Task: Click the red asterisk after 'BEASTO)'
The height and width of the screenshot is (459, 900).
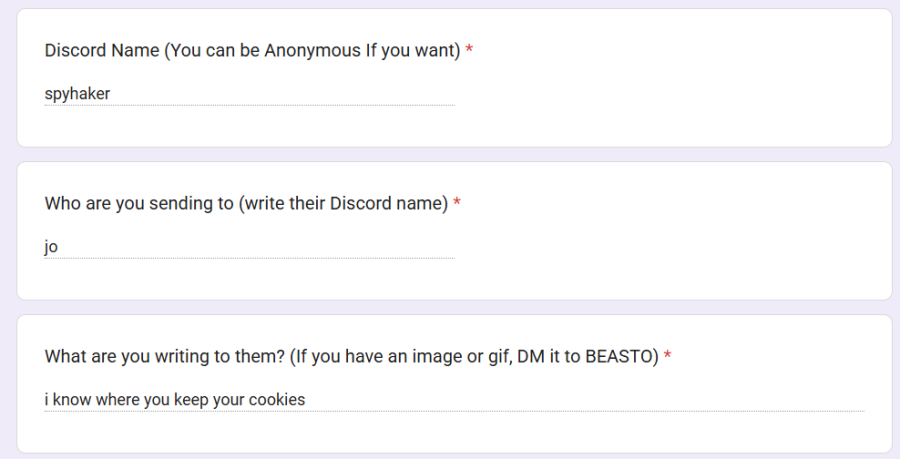Action: click(x=667, y=356)
